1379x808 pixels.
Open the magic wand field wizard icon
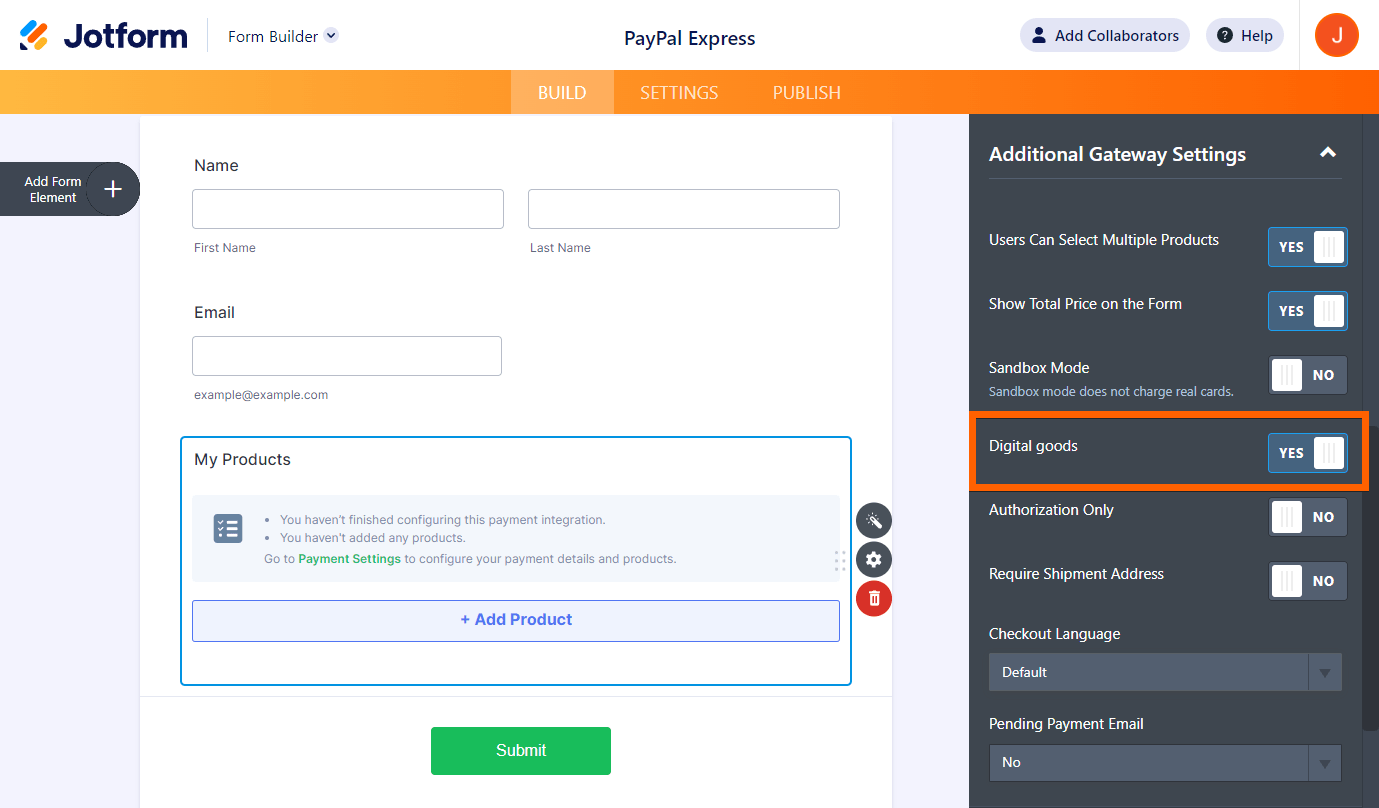click(874, 521)
